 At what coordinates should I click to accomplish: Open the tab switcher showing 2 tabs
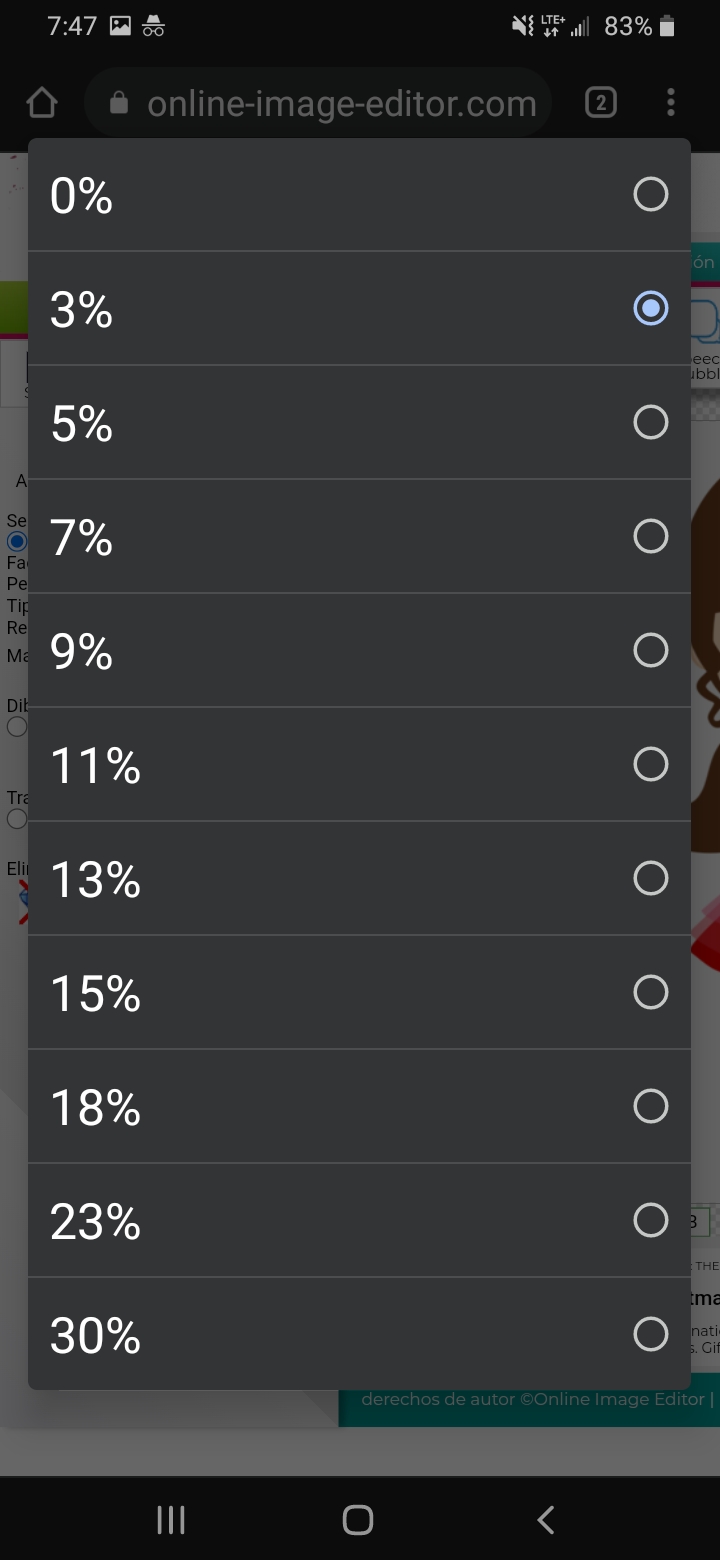[600, 103]
